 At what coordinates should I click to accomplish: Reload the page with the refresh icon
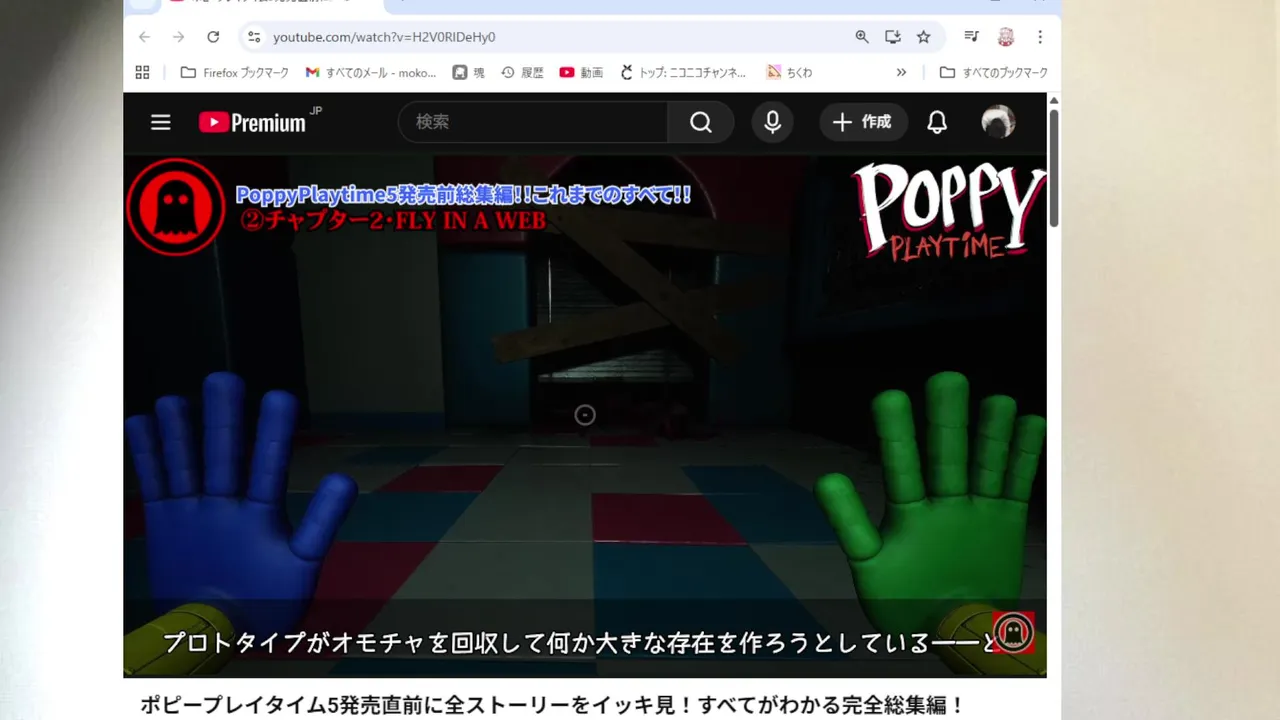click(x=213, y=37)
